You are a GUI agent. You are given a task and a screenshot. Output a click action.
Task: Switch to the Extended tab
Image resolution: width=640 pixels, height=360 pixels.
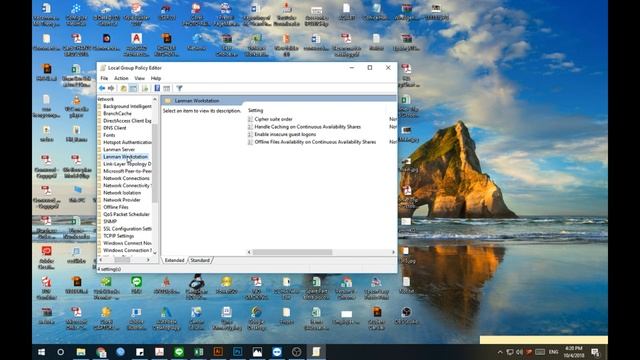(x=175, y=260)
